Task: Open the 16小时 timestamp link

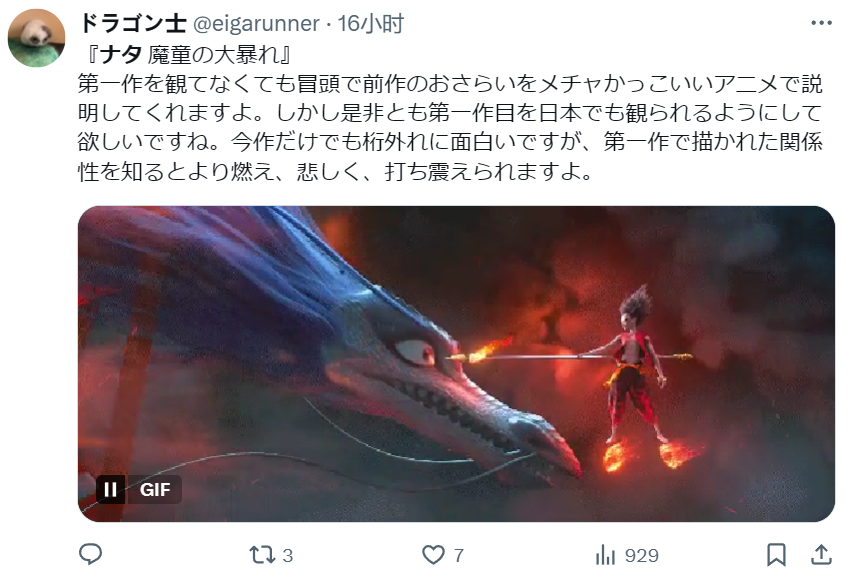Action: point(370,23)
